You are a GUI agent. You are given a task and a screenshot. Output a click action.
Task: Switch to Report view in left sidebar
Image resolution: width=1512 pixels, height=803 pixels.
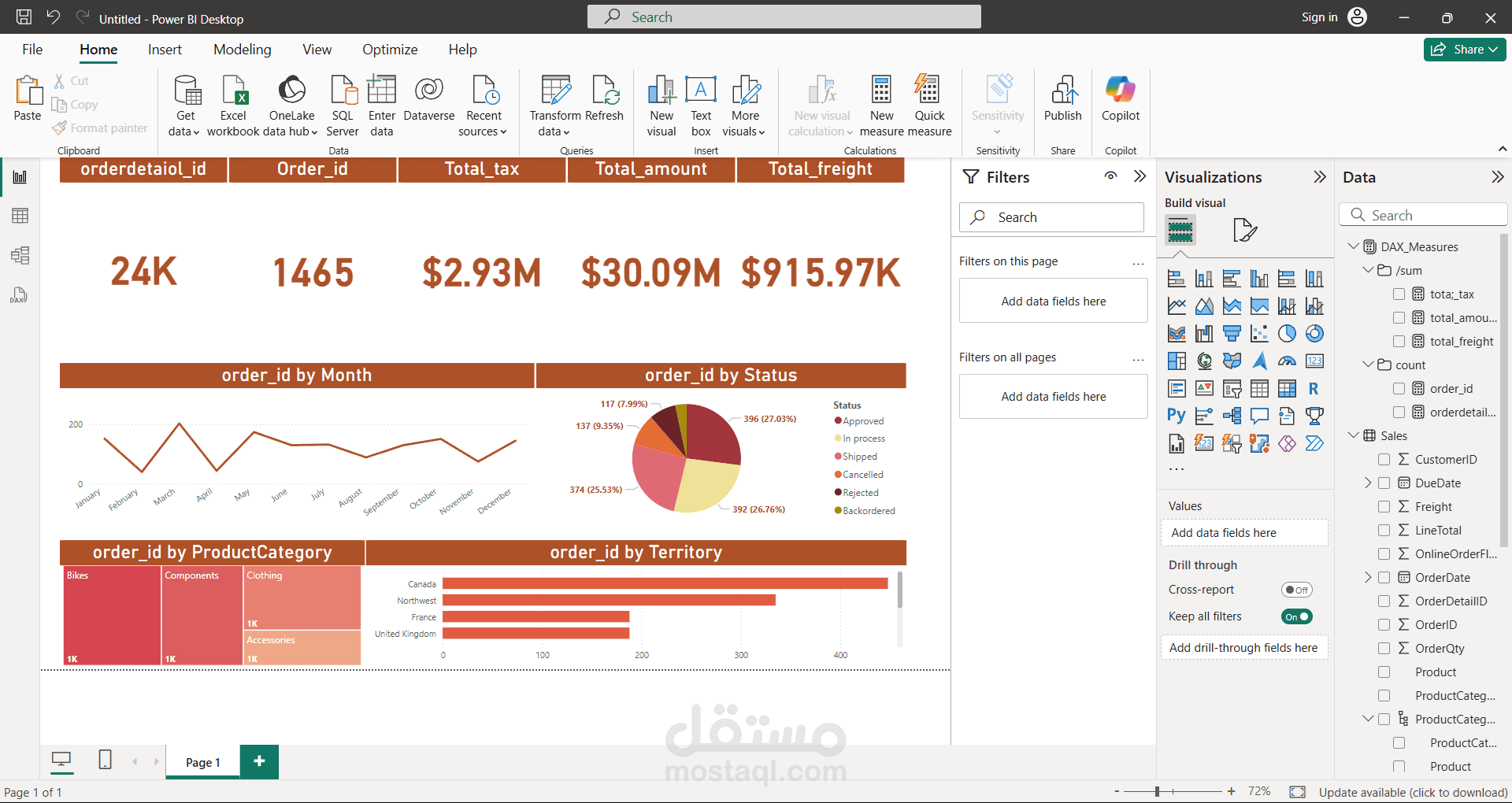[20, 176]
